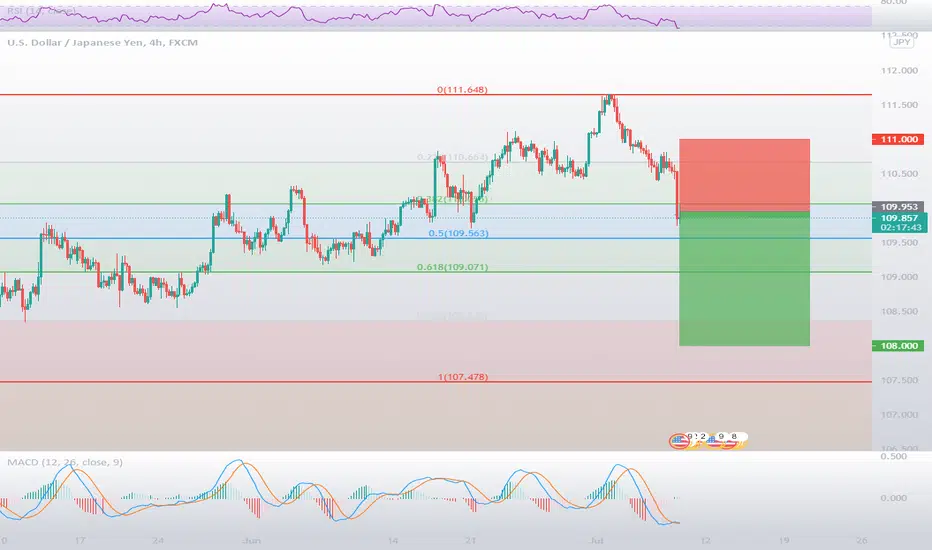Click the 107.500 price axis value
This screenshot has height=550, width=932.
pyautogui.click(x=899, y=380)
